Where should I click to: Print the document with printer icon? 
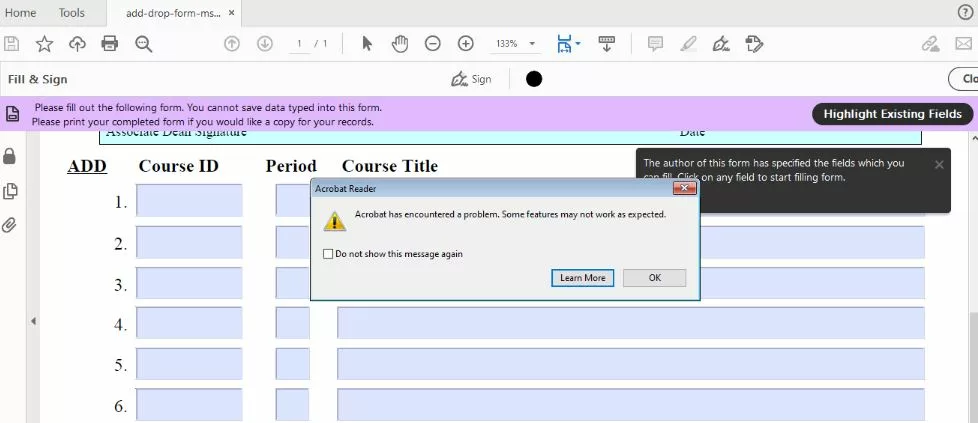110,44
